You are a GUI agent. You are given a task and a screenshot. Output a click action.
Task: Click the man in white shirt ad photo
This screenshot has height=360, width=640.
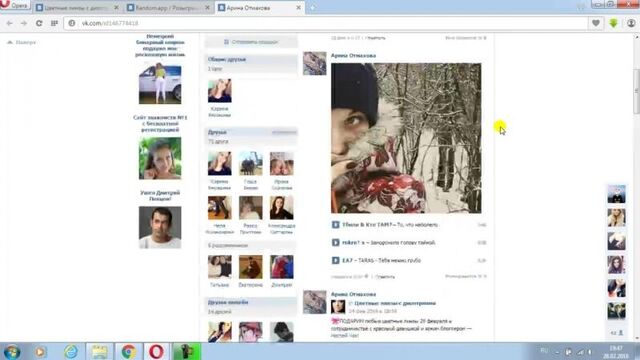click(x=160, y=227)
